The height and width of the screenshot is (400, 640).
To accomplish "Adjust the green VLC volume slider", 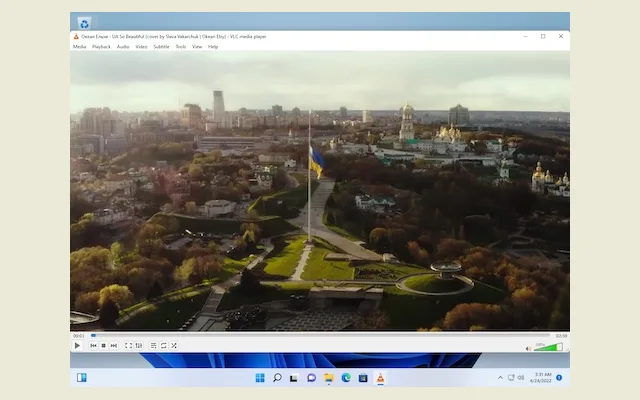I will [548, 347].
